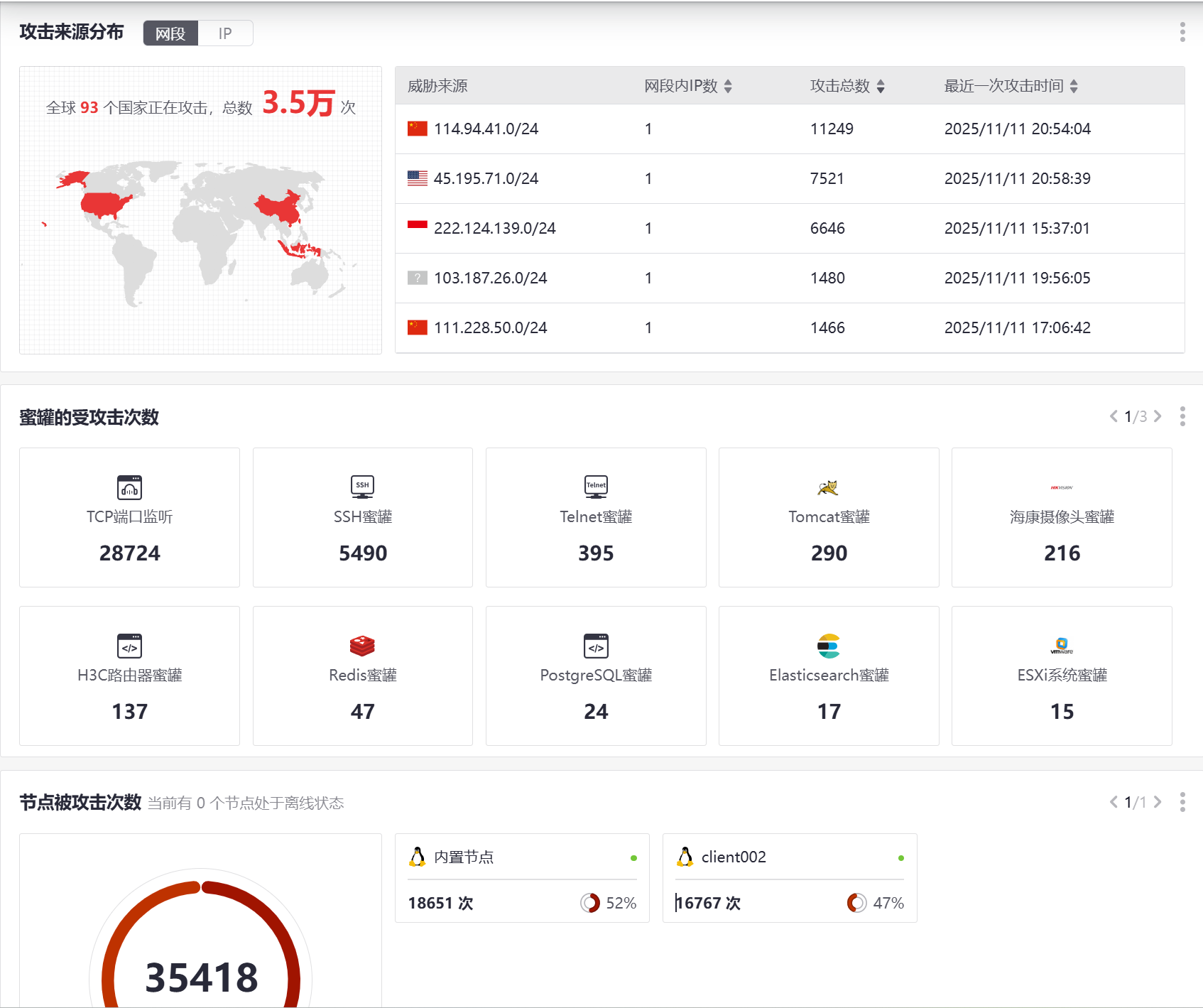
Task: Go to next page of honeypot cards
Action: [1158, 416]
